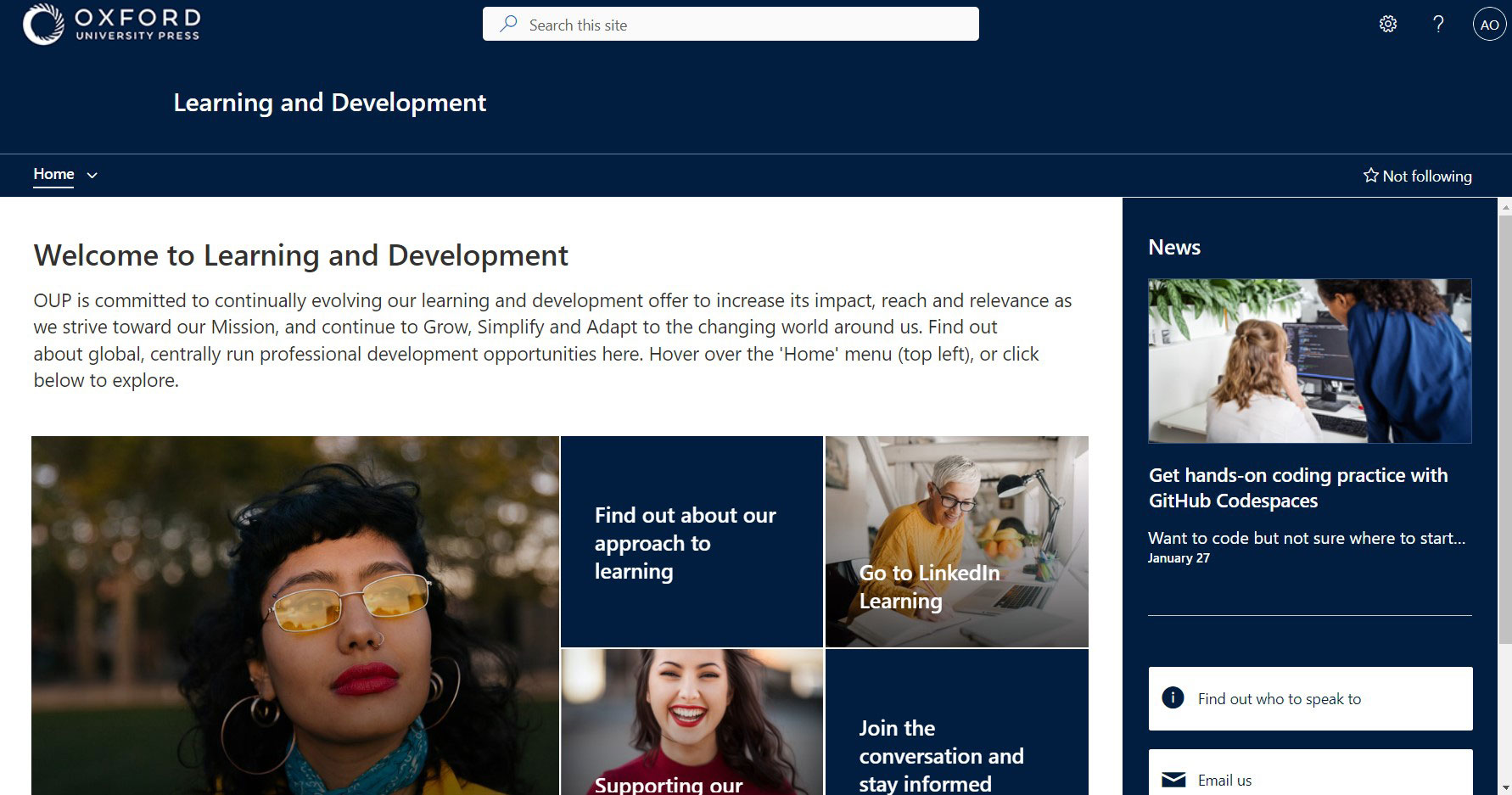Open the settings gear menu

click(1388, 24)
